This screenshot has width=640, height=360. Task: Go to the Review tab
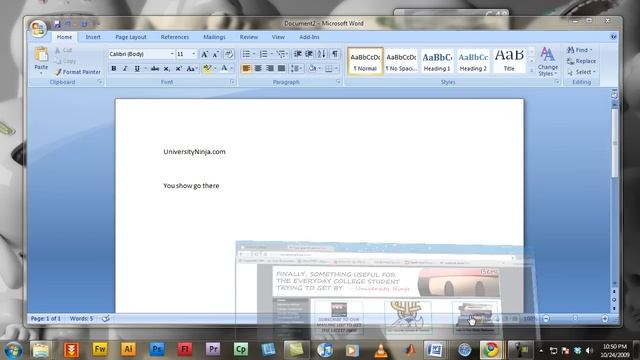(249, 37)
